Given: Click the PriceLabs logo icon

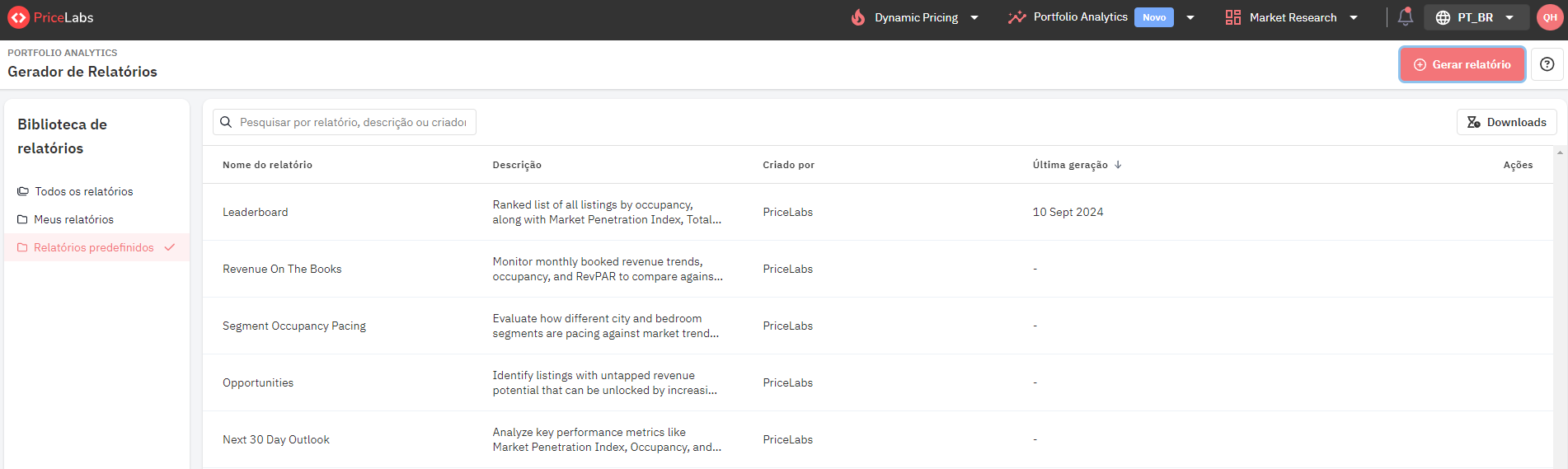Looking at the screenshot, I should point(18,17).
